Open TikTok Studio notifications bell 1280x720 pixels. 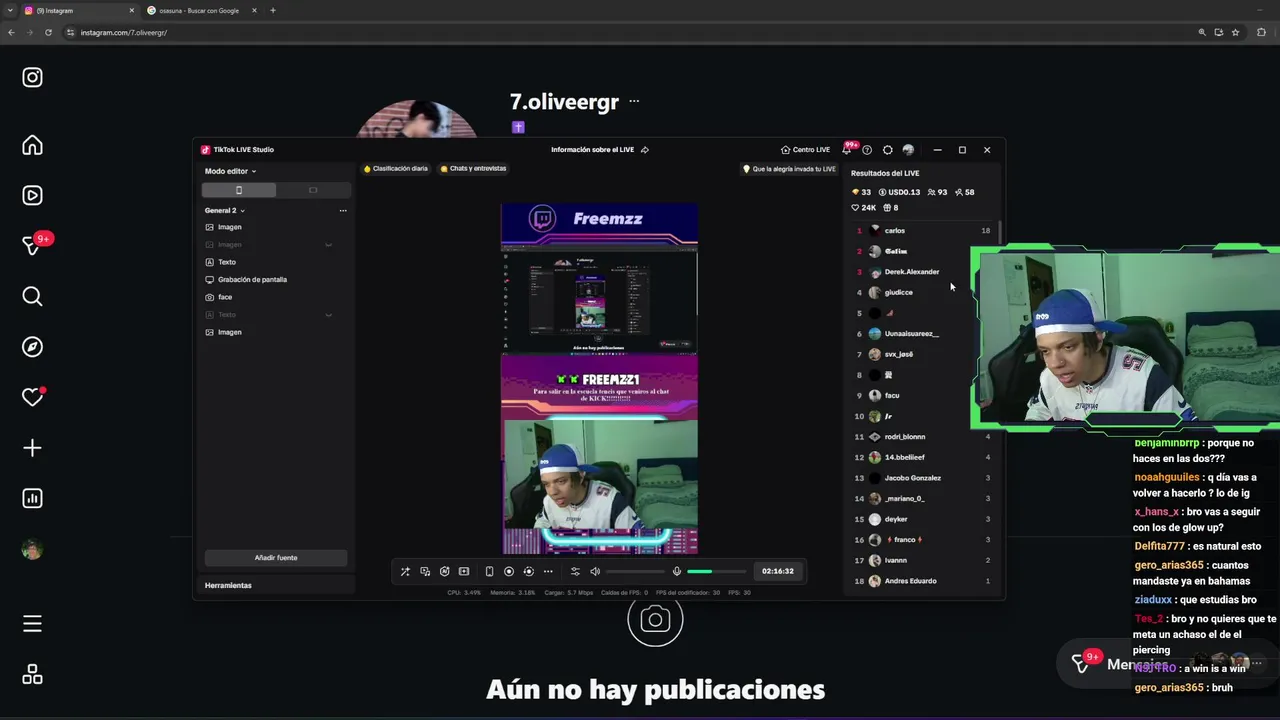tap(847, 150)
